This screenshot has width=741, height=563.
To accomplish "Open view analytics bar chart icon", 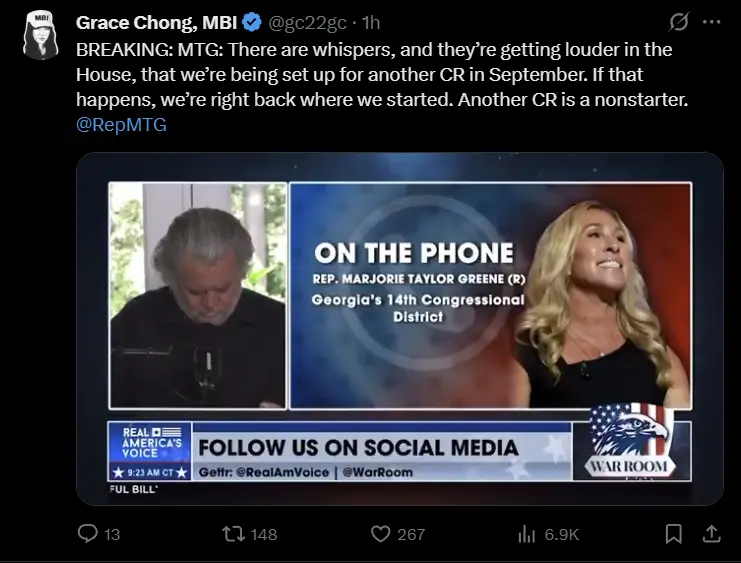I will [x=526, y=534].
